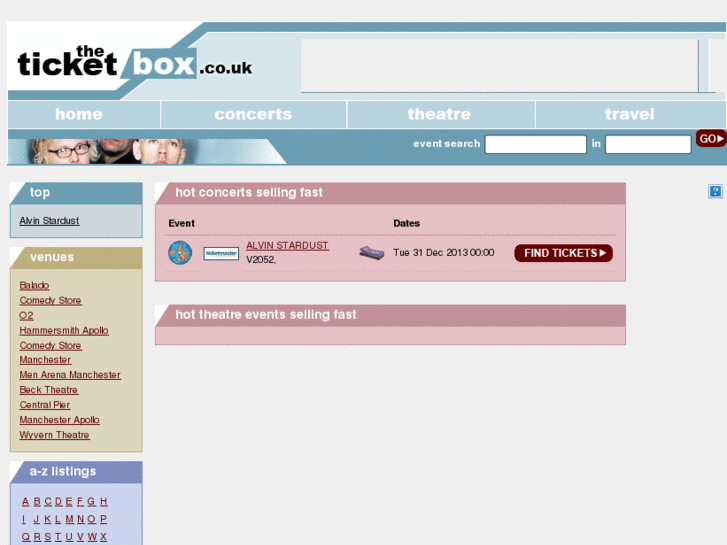Focus the 'in' location search field
The image size is (727, 545).
click(648, 144)
